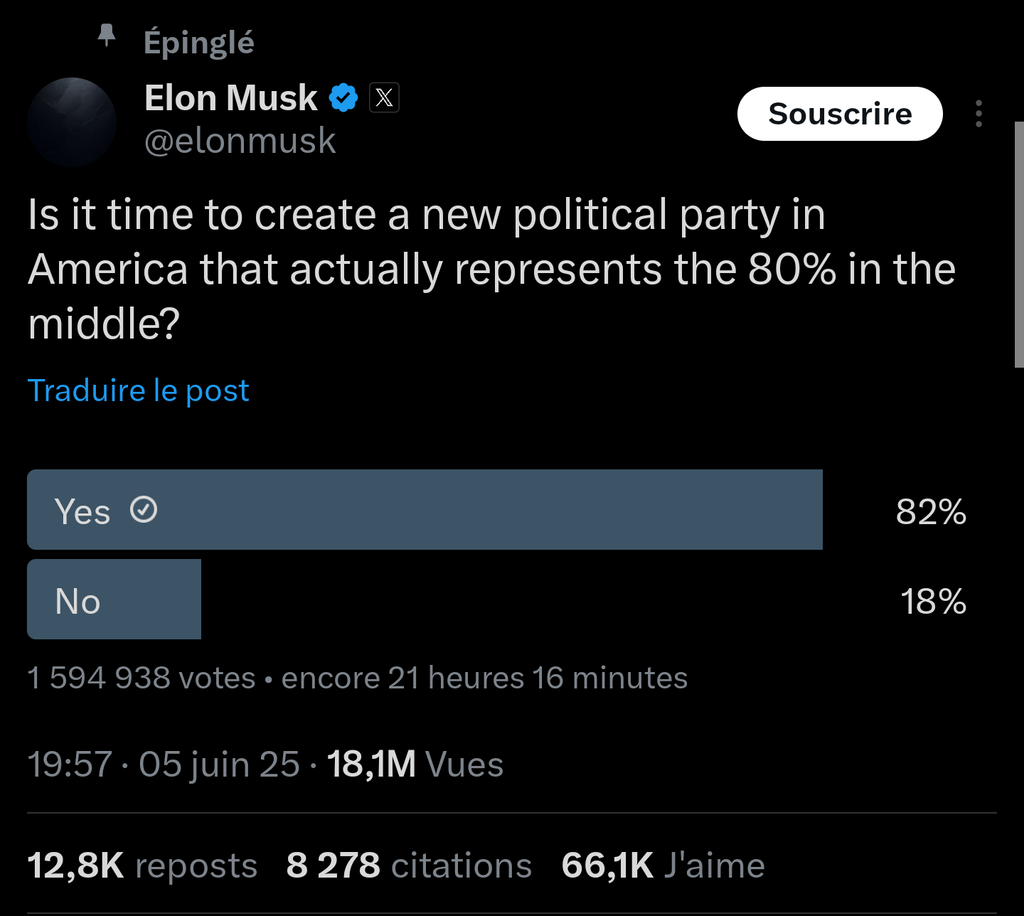Click the blue verified badge

[x=345, y=98]
